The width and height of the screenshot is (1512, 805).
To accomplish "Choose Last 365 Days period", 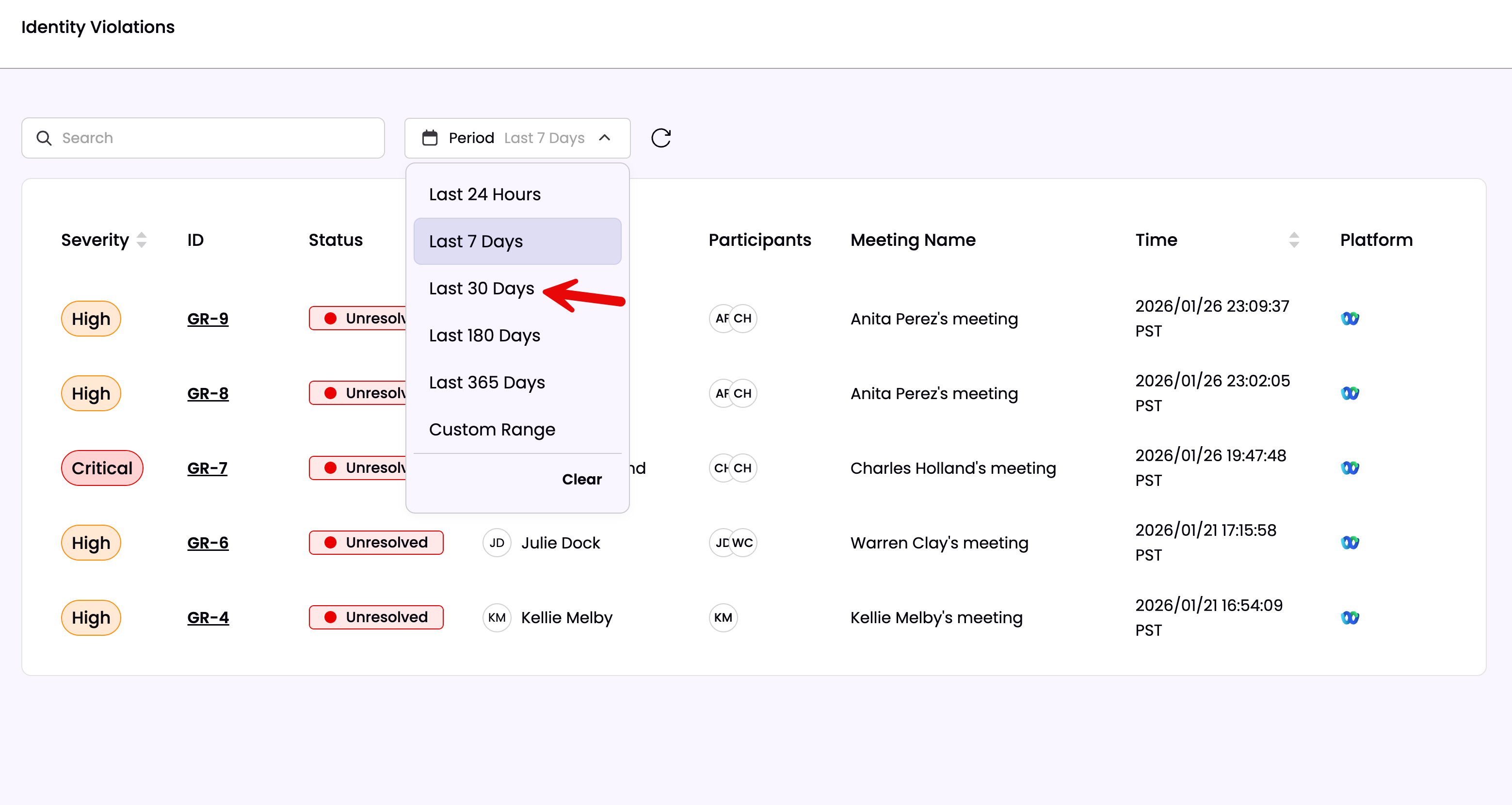I will pos(486,382).
